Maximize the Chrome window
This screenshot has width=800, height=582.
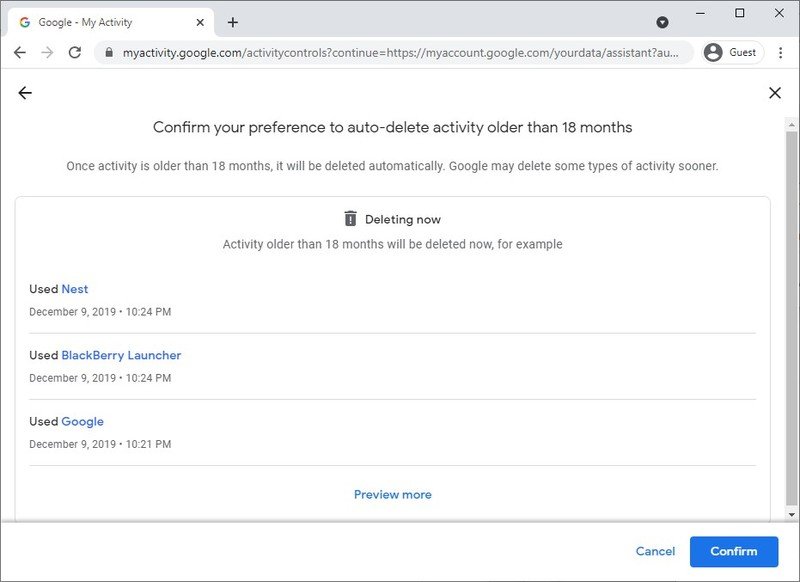point(740,13)
